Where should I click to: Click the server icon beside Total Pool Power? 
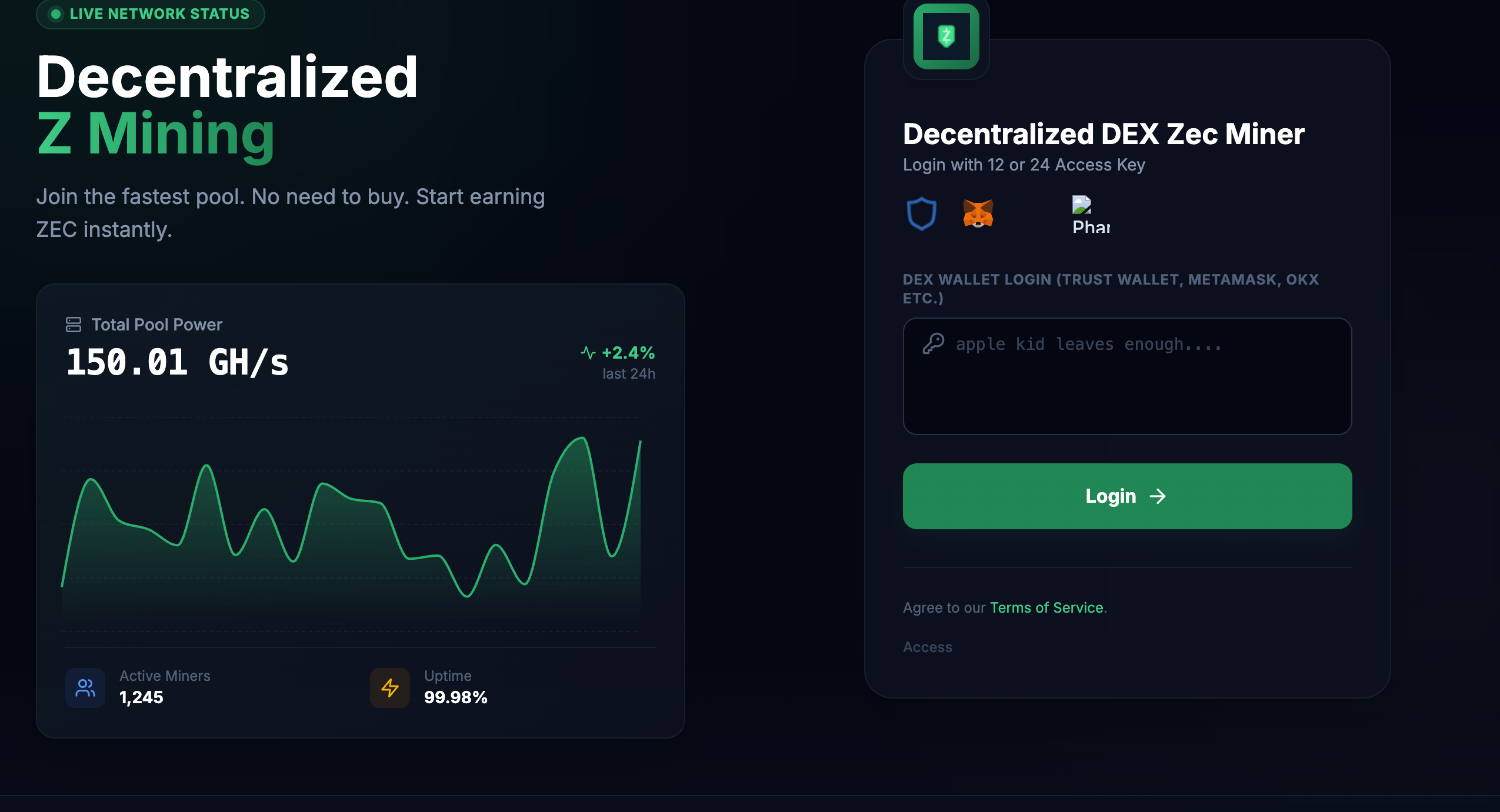coord(74,325)
